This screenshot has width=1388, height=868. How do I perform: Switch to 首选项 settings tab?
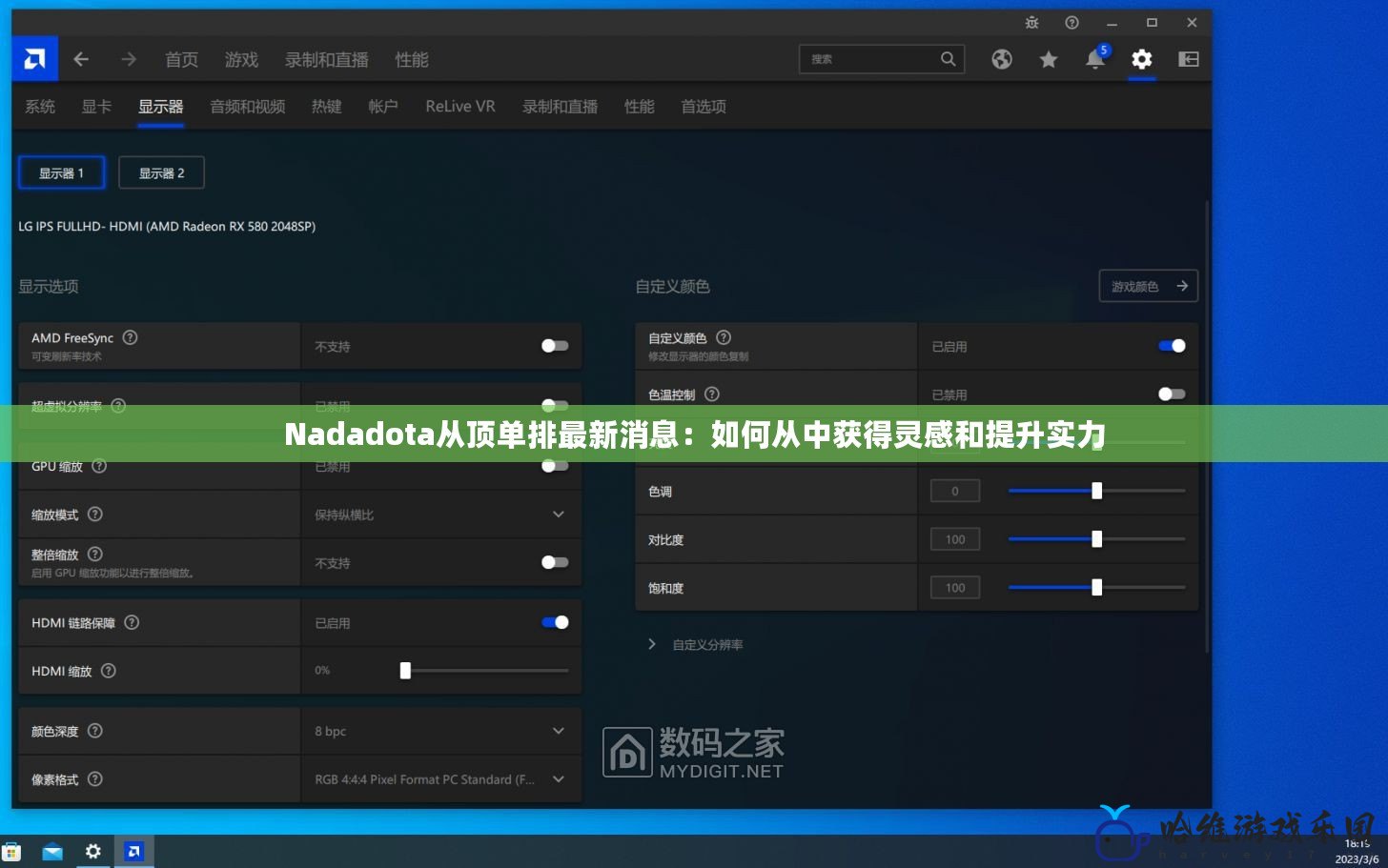704,107
